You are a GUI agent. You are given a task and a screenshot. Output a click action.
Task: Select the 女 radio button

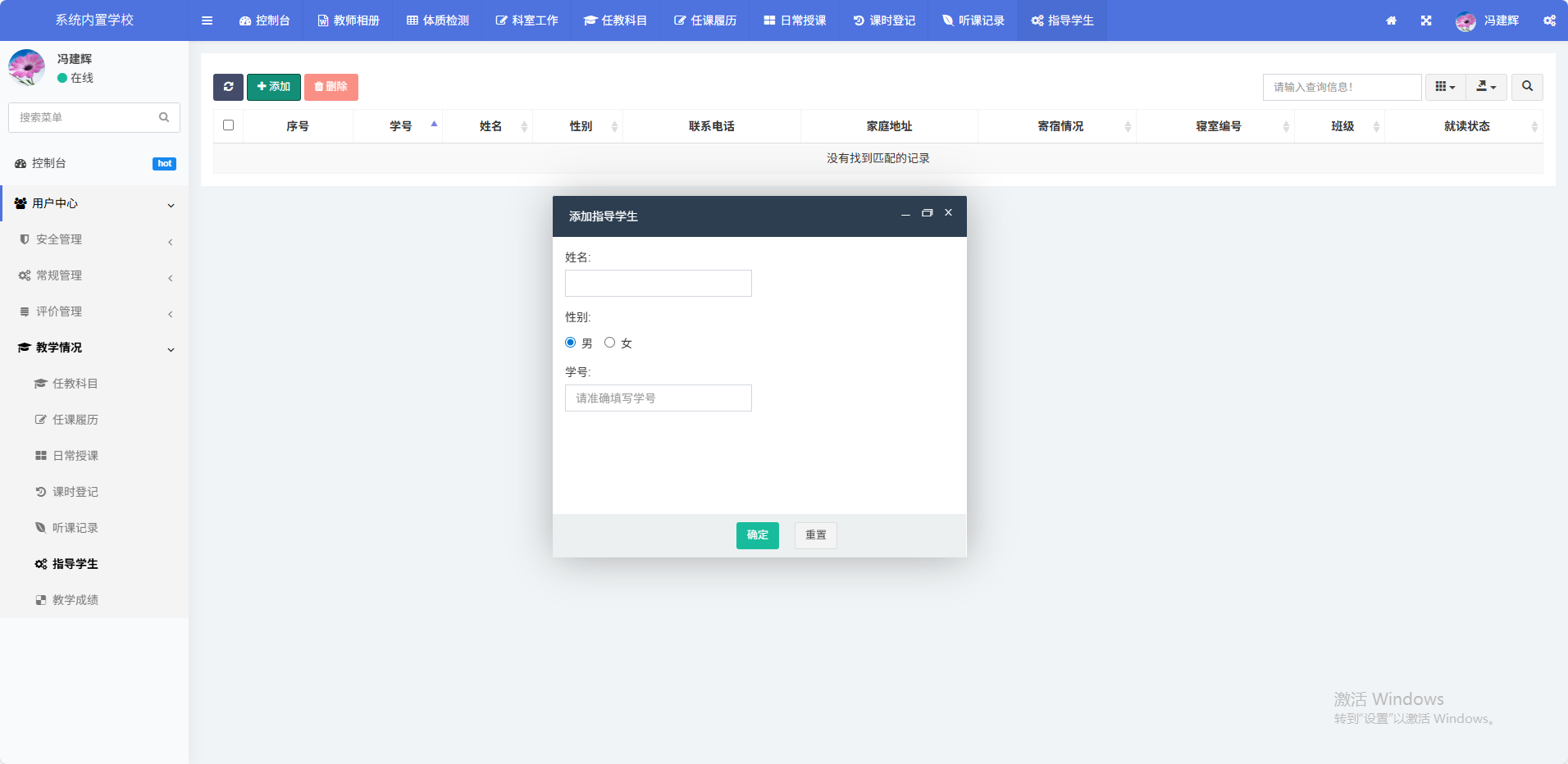point(609,343)
